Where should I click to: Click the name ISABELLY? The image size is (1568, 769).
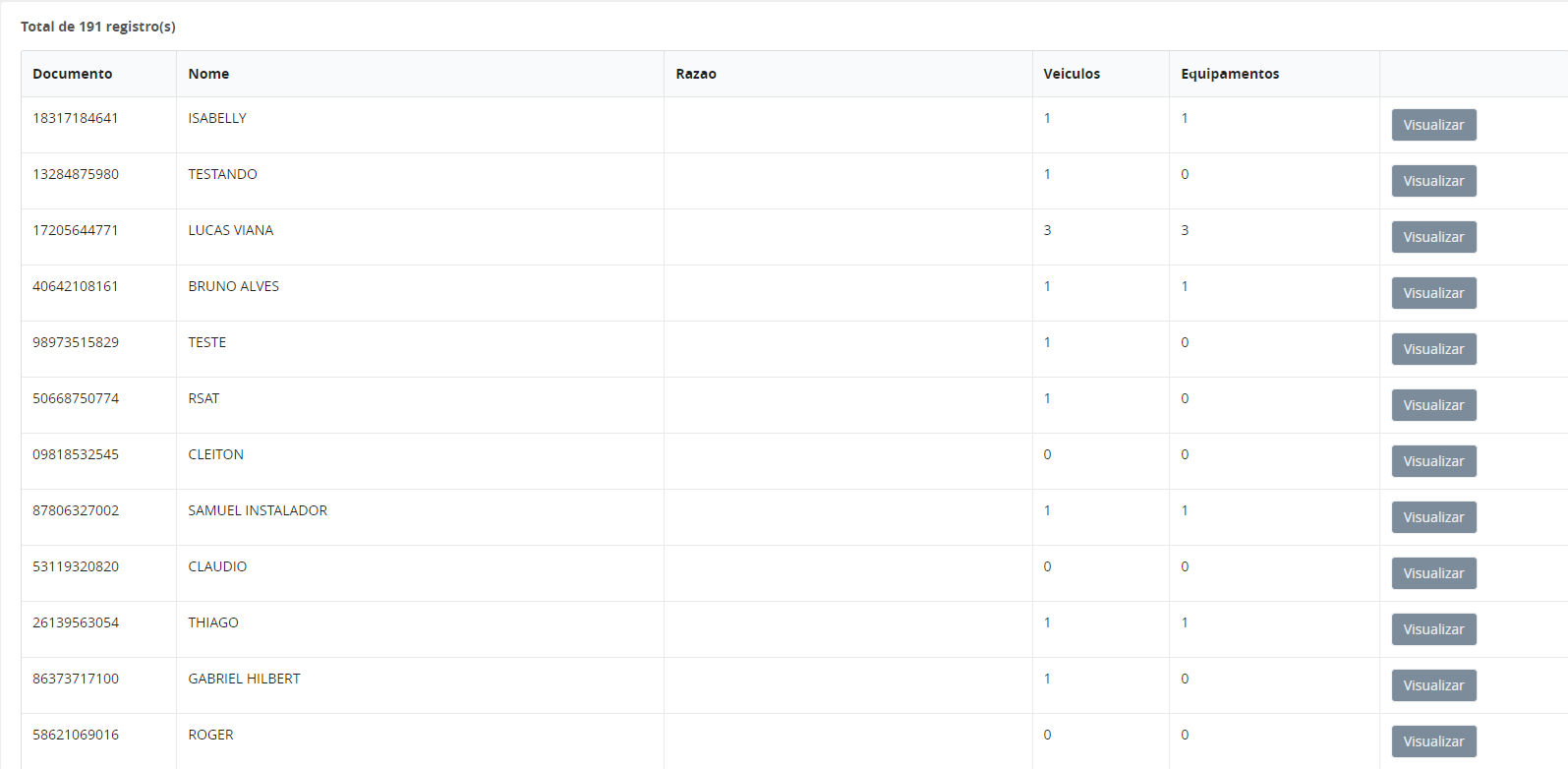click(x=217, y=118)
